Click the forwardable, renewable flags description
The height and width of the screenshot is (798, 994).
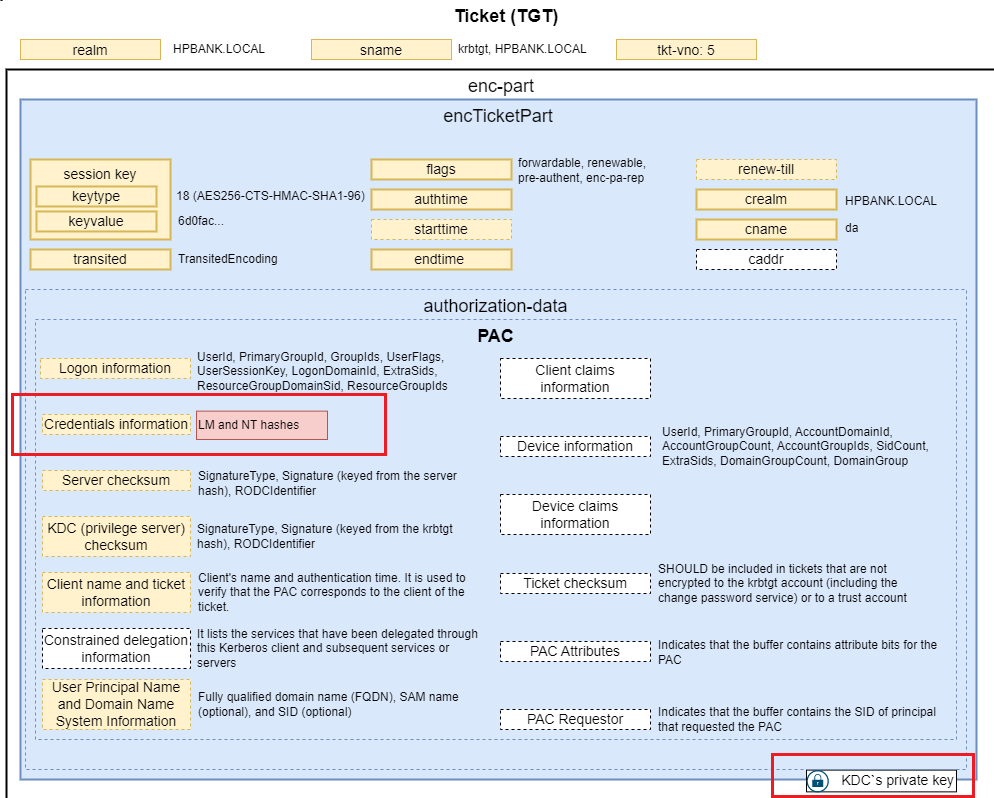tap(581, 171)
